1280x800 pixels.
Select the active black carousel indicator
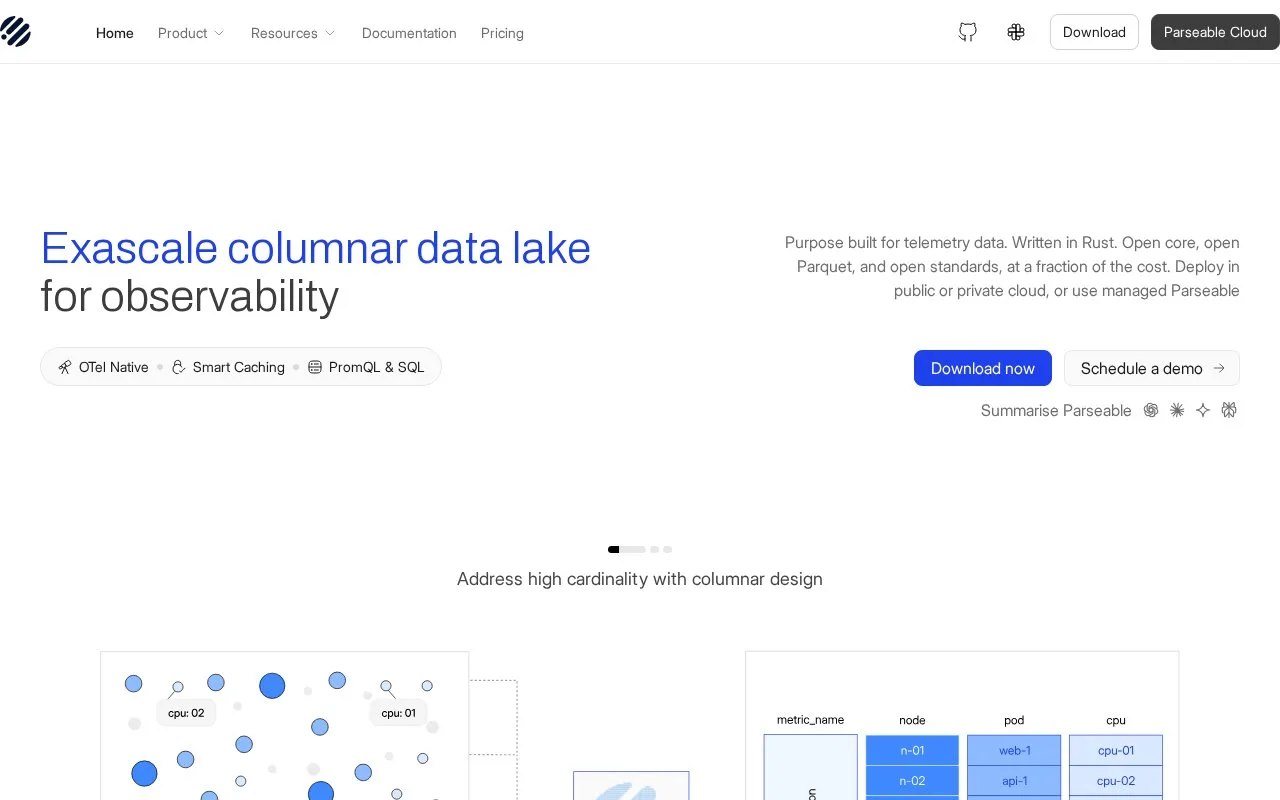tap(614, 549)
